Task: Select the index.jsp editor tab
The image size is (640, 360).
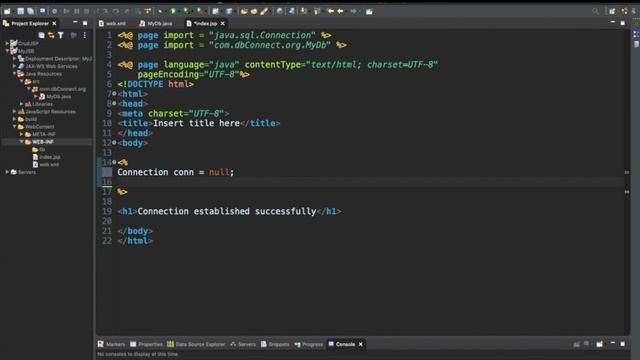Action: (202, 24)
